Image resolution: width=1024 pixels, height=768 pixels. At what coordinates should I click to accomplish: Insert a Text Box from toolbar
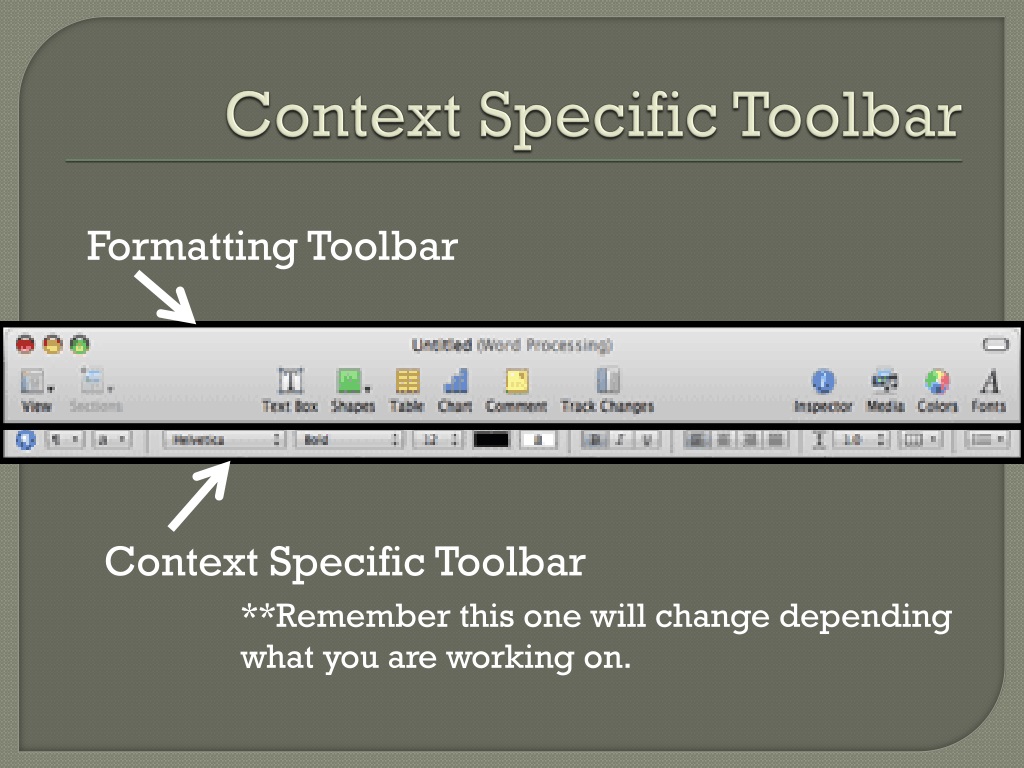(x=290, y=390)
